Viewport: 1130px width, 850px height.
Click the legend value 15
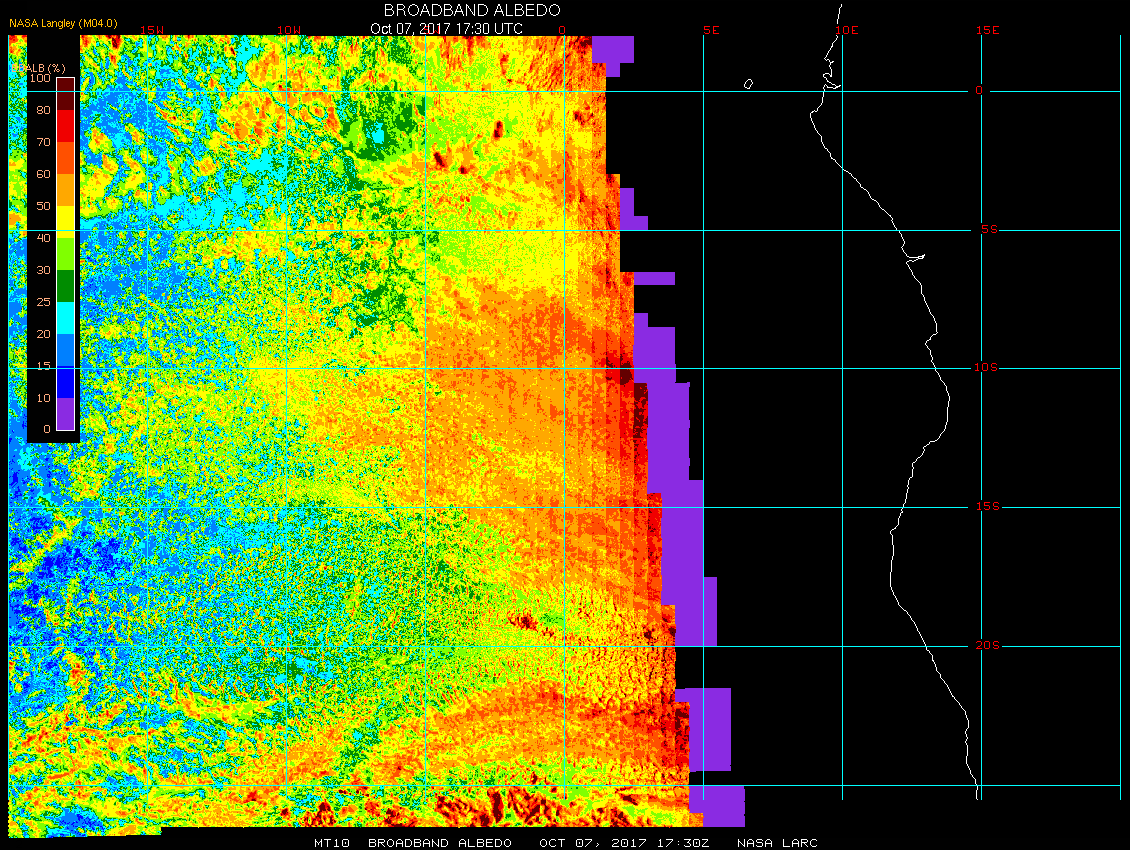[x=44, y=366]
